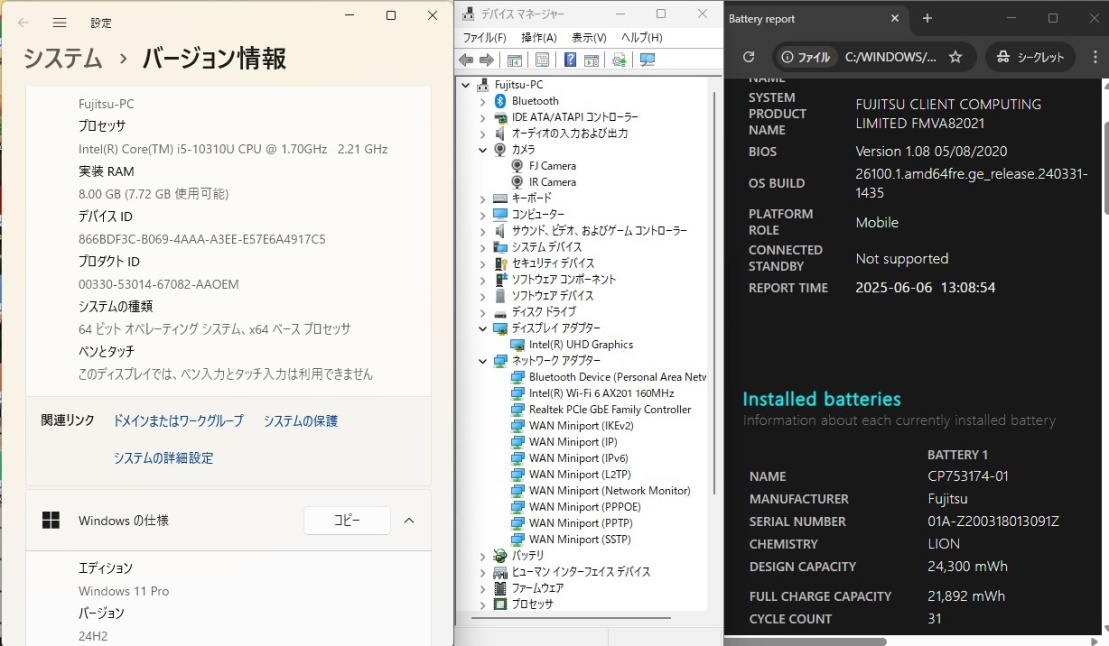Select WAN Miniport (SSTP)
The height and width of the screenshot is (646, 1109).
(x=579, y=539)
